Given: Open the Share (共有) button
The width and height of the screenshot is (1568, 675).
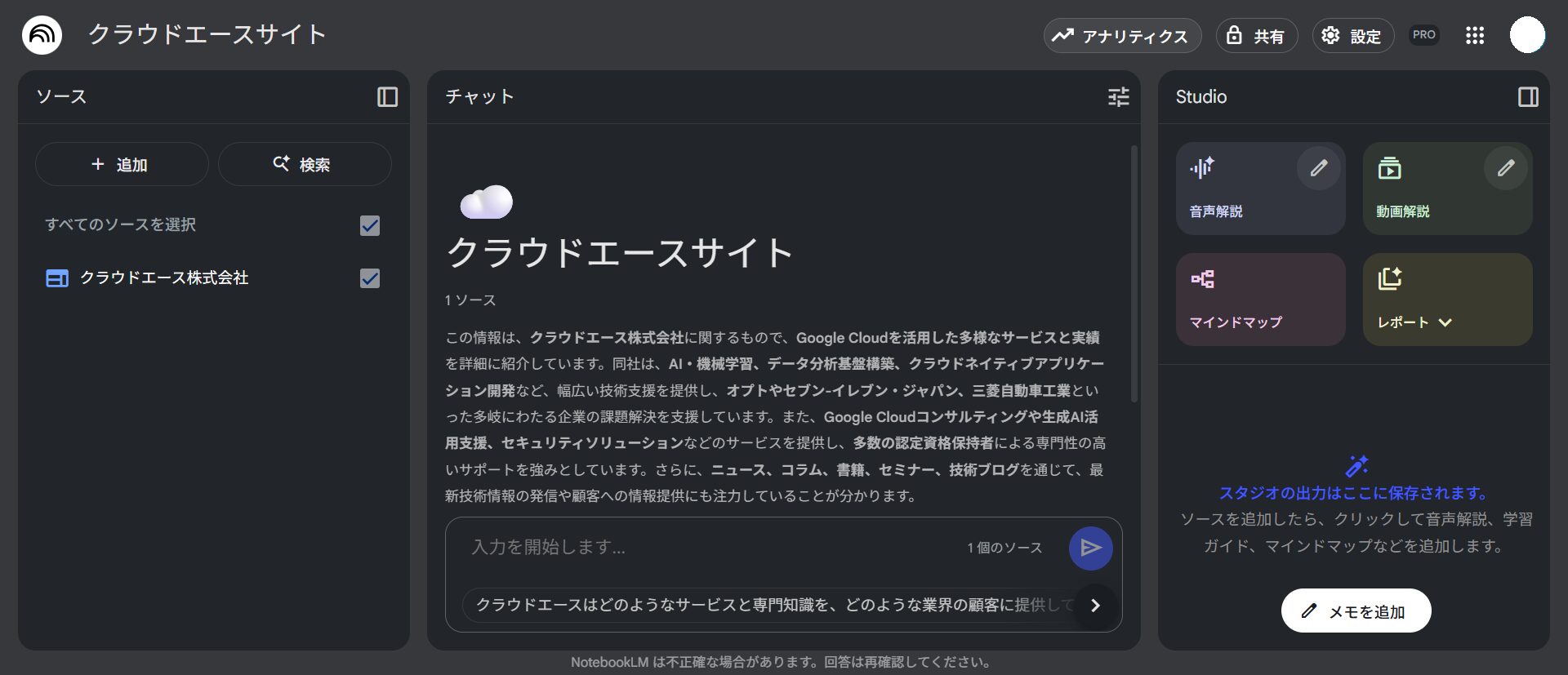Looking at the screenshot, I should point(1257,36).
